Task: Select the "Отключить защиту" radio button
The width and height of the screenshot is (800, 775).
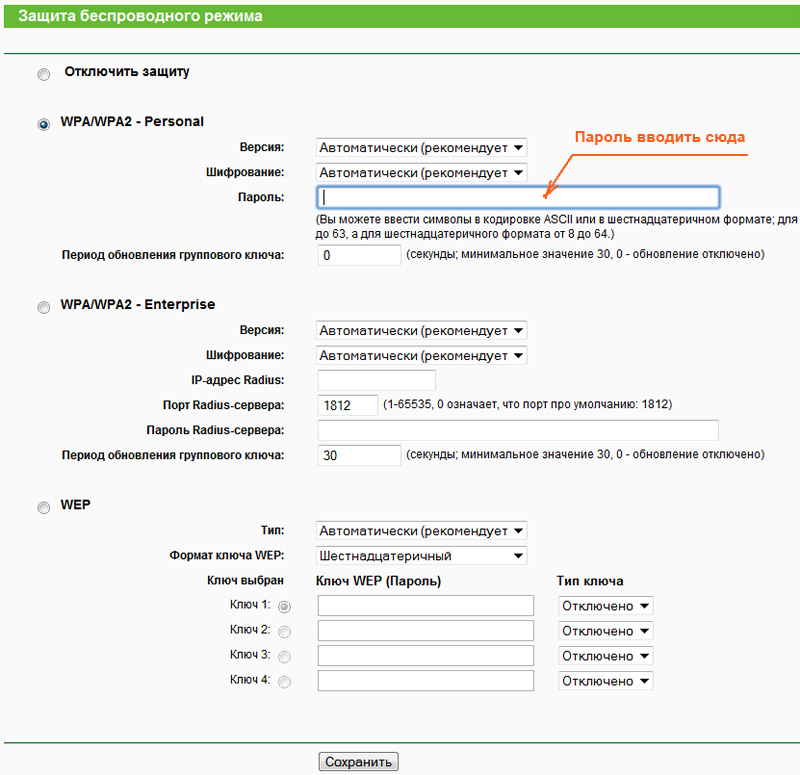Action: tap(44, 74)
